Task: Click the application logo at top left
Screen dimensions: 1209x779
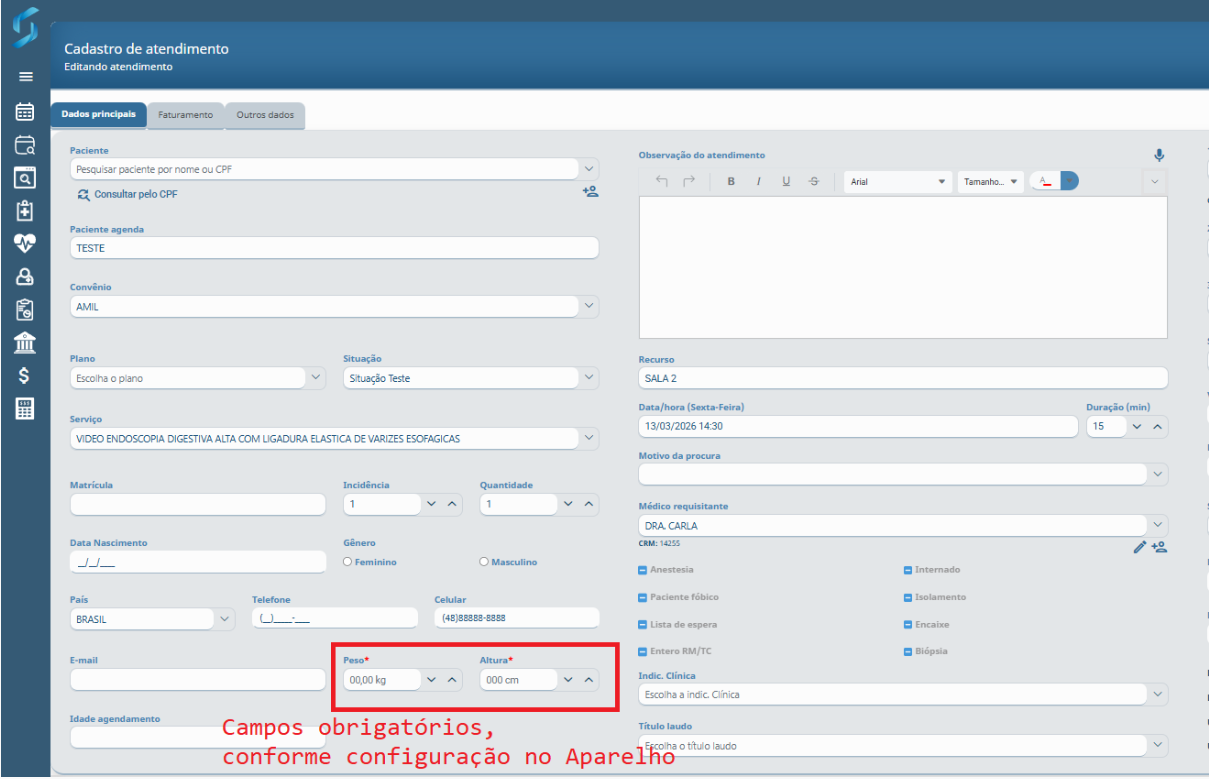Action: 25,27
